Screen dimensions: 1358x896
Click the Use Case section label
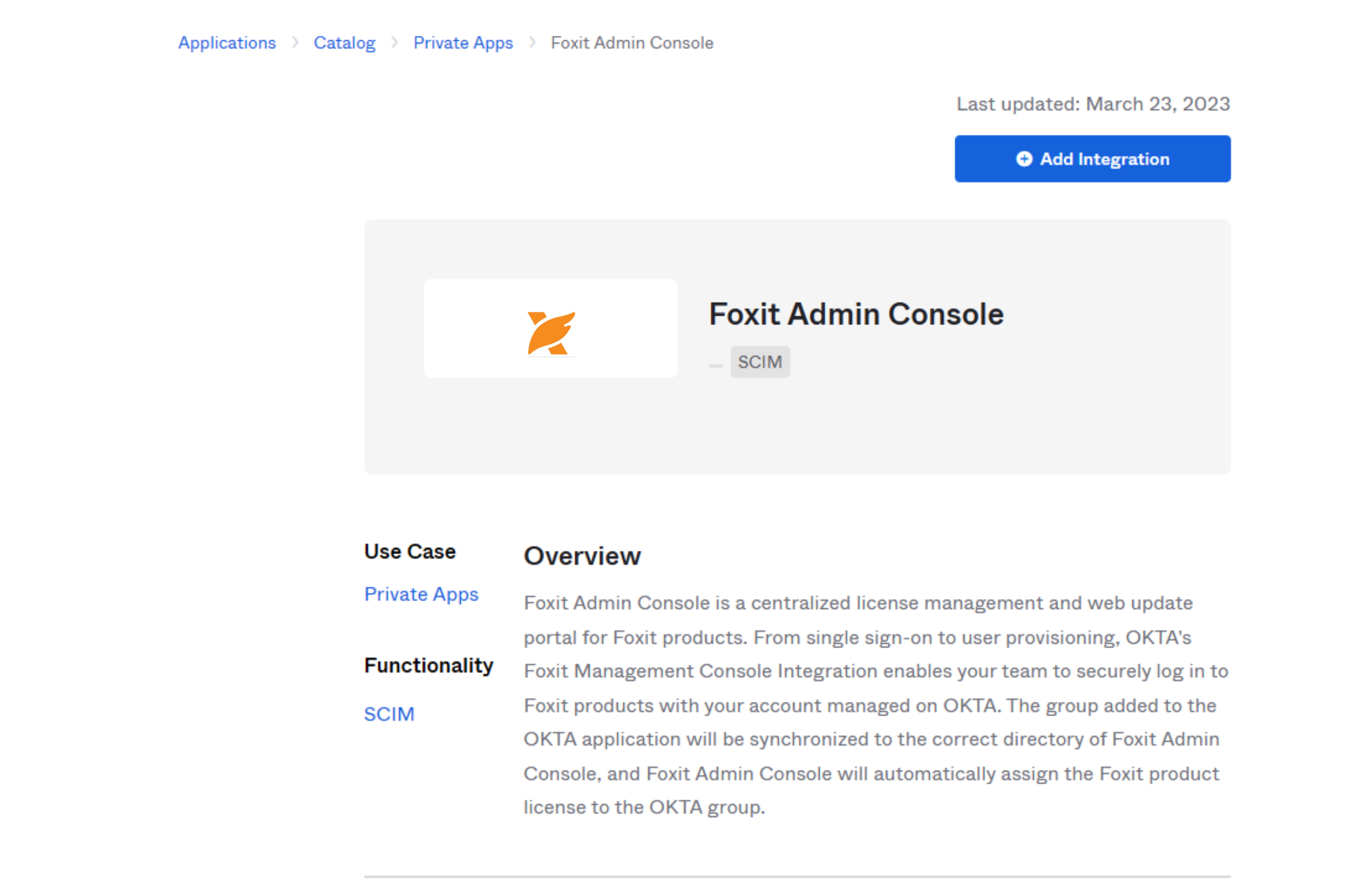click(409, 551)
